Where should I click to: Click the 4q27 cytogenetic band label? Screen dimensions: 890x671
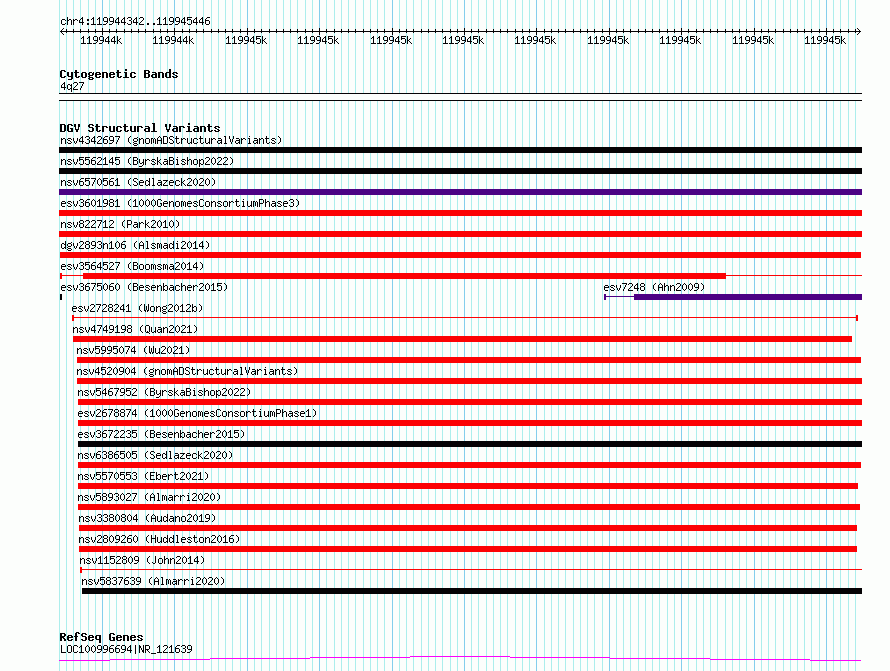(x=72, y=86)
